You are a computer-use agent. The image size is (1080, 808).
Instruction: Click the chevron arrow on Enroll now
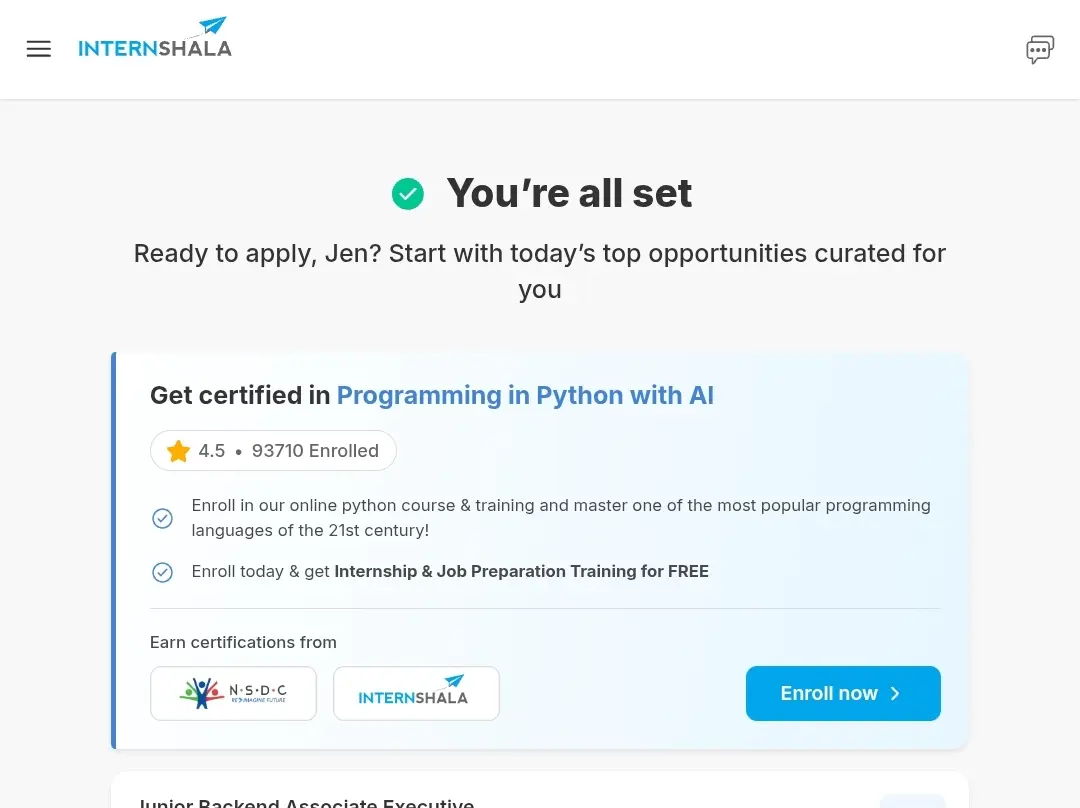point(895,694)
